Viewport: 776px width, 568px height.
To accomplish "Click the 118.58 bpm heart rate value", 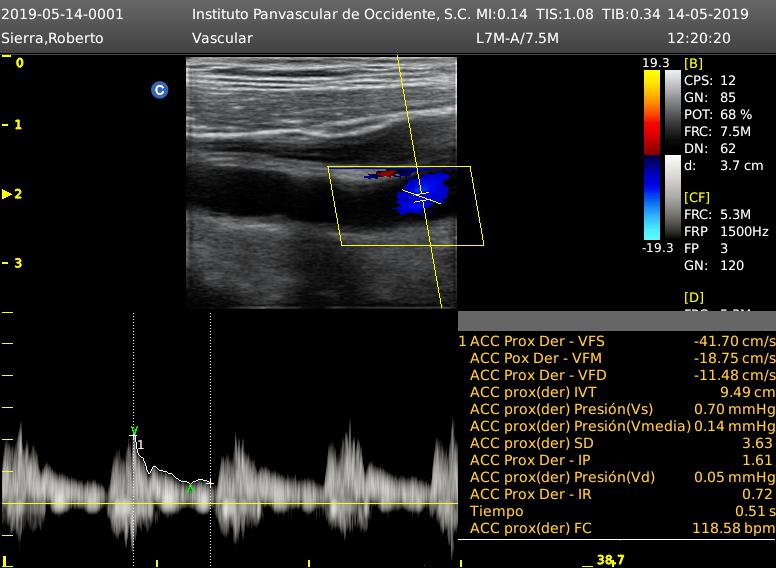I will (733, 528).
